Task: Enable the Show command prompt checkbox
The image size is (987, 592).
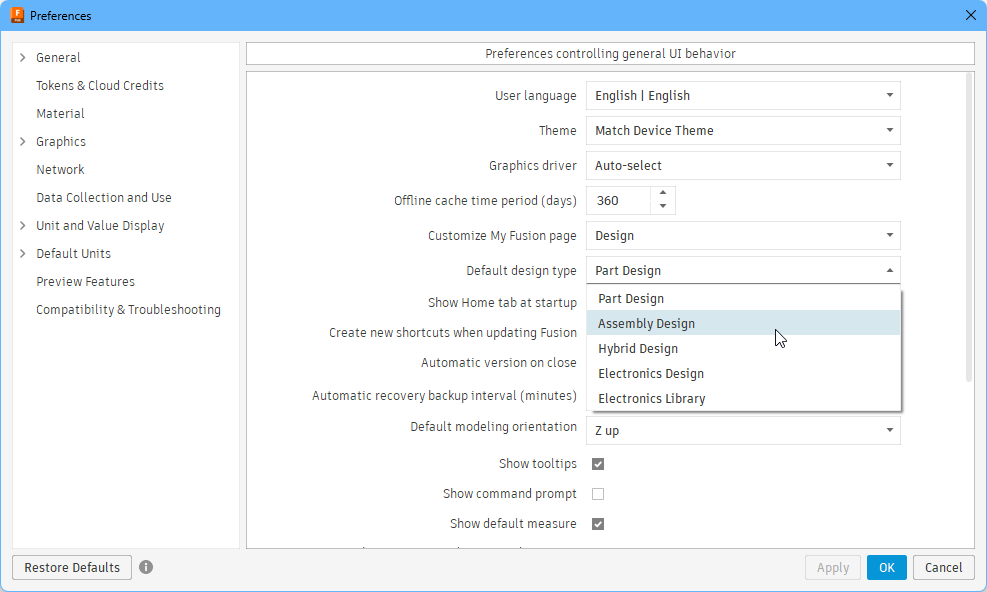Action: click(x=598, y=494)
